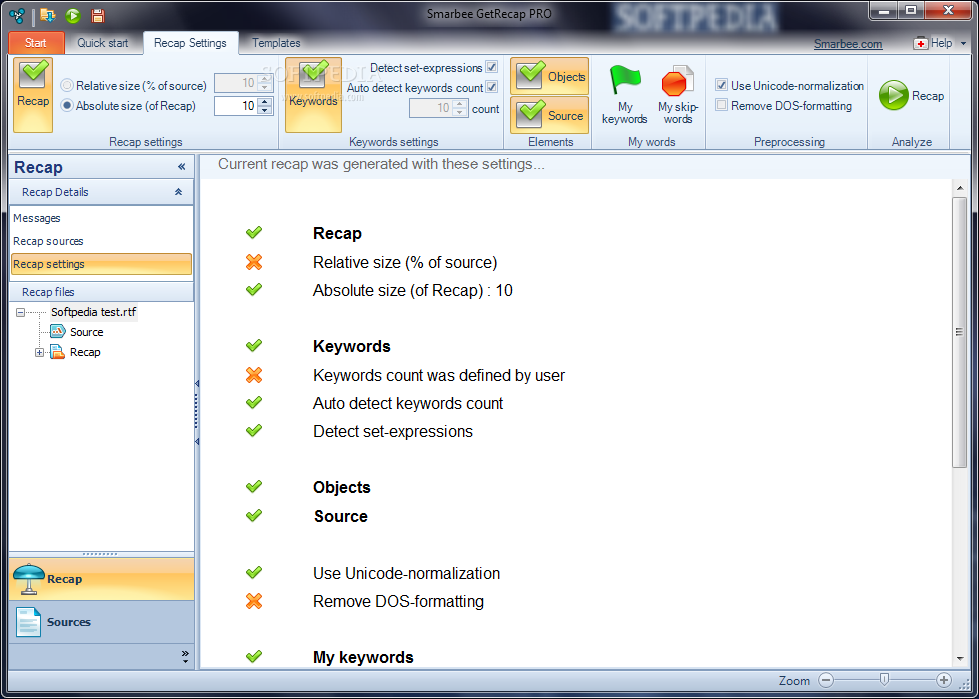Click the orange cross beside Relative size
The width and height of the screenshot is (979, 699).
253,262
